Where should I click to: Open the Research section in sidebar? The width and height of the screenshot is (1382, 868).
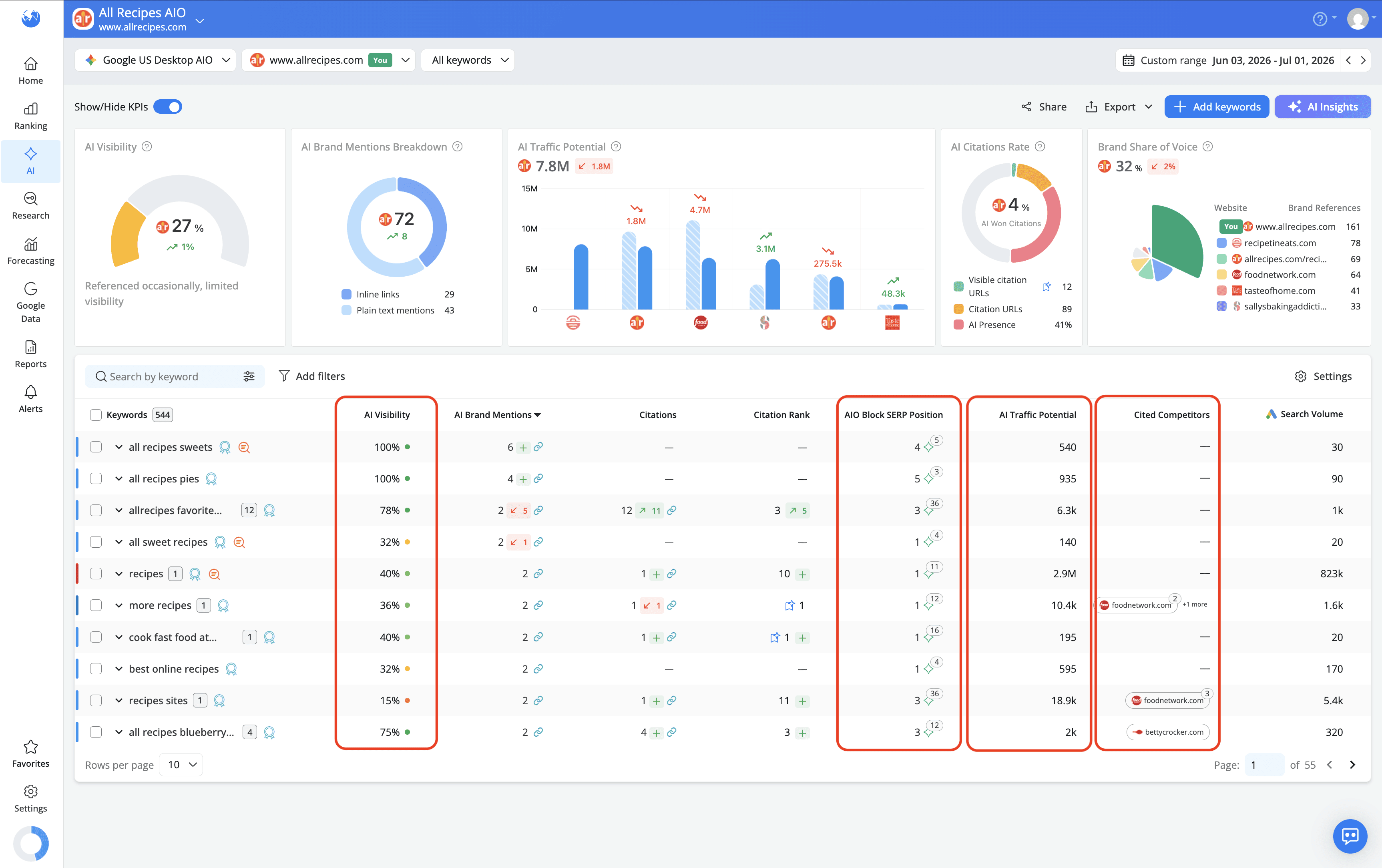coord(30,206)
